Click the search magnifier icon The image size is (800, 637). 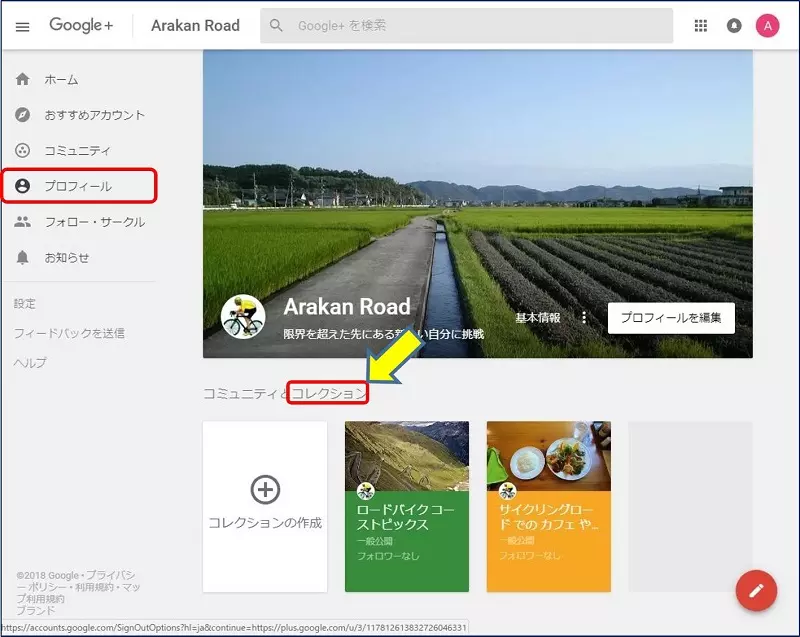tap(276, 25)
